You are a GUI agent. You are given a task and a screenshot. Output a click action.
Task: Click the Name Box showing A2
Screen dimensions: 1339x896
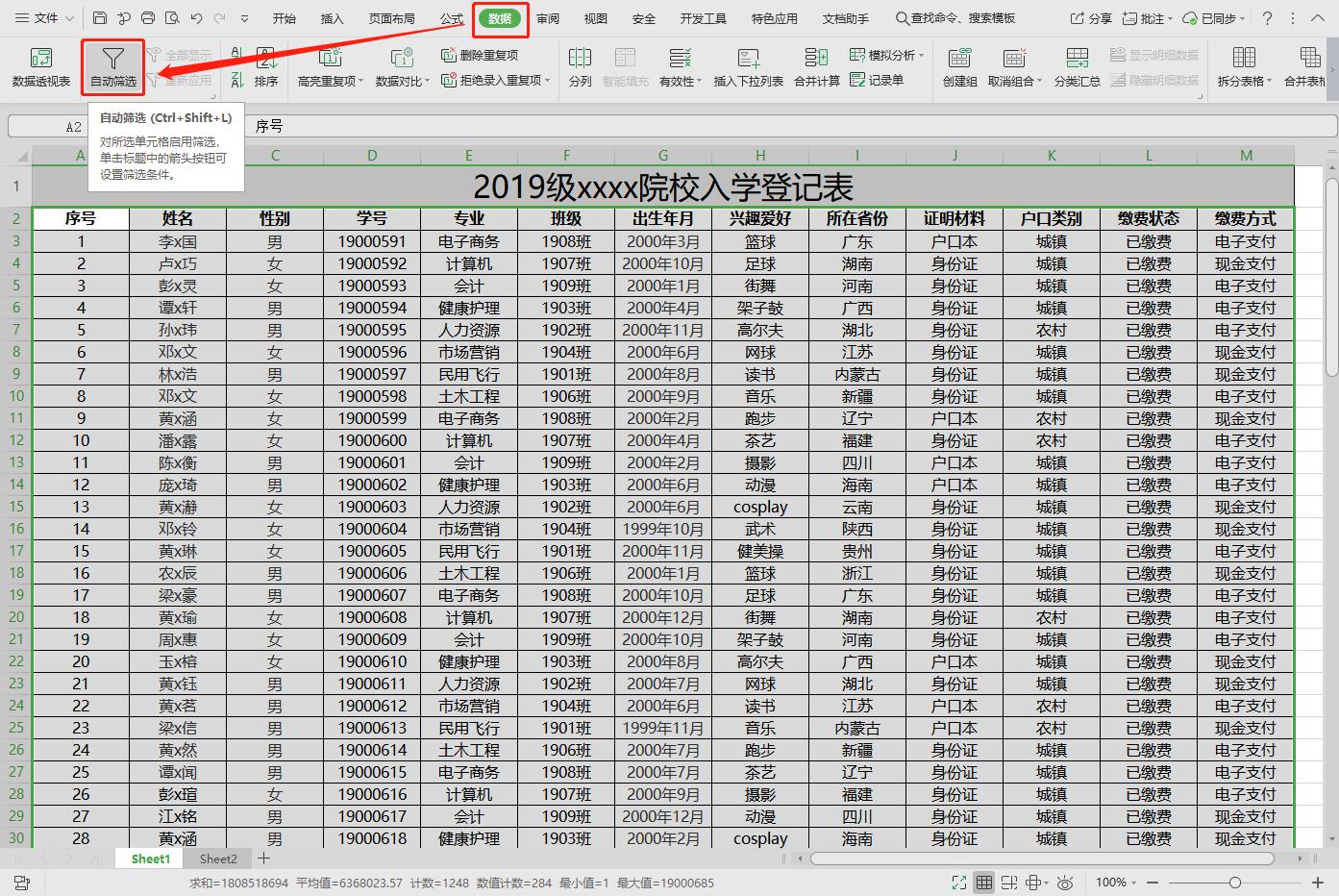coord(73,125)
